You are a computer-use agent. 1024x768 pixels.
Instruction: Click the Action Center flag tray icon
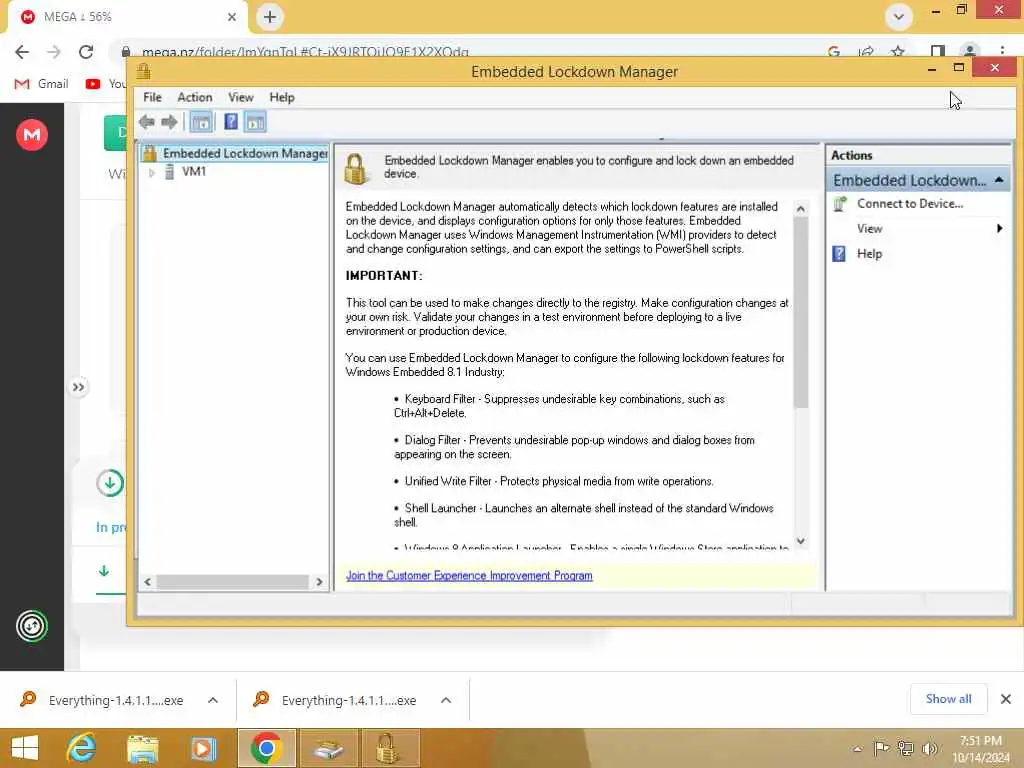pyautogui.click(x=881, y=748)
